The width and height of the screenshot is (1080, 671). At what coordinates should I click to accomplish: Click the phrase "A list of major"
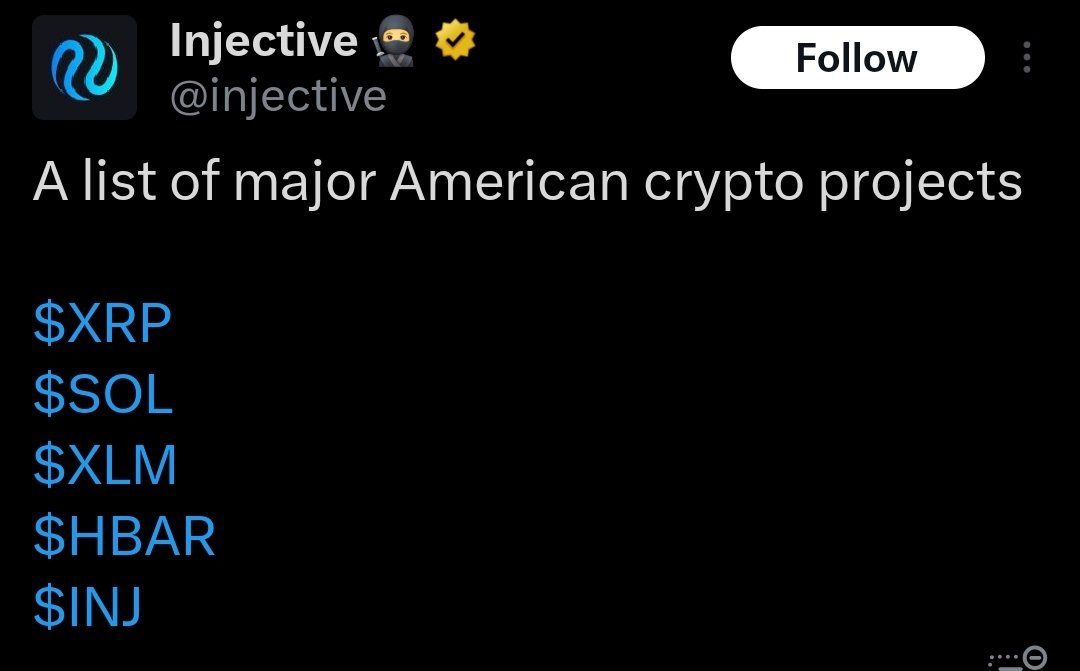click(205, 183)
